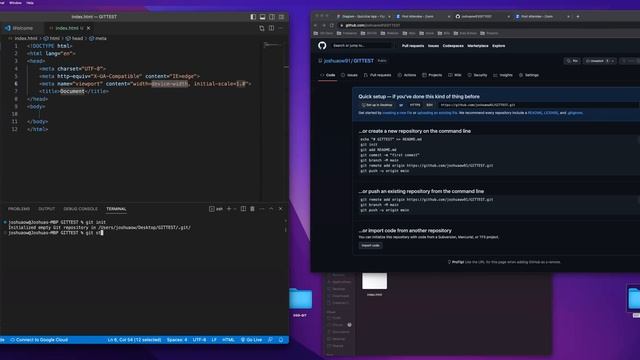This screenshot has height=360, width=640.
Task: Open Codespaces in GitHub top navigation
Action: (453, 46)
